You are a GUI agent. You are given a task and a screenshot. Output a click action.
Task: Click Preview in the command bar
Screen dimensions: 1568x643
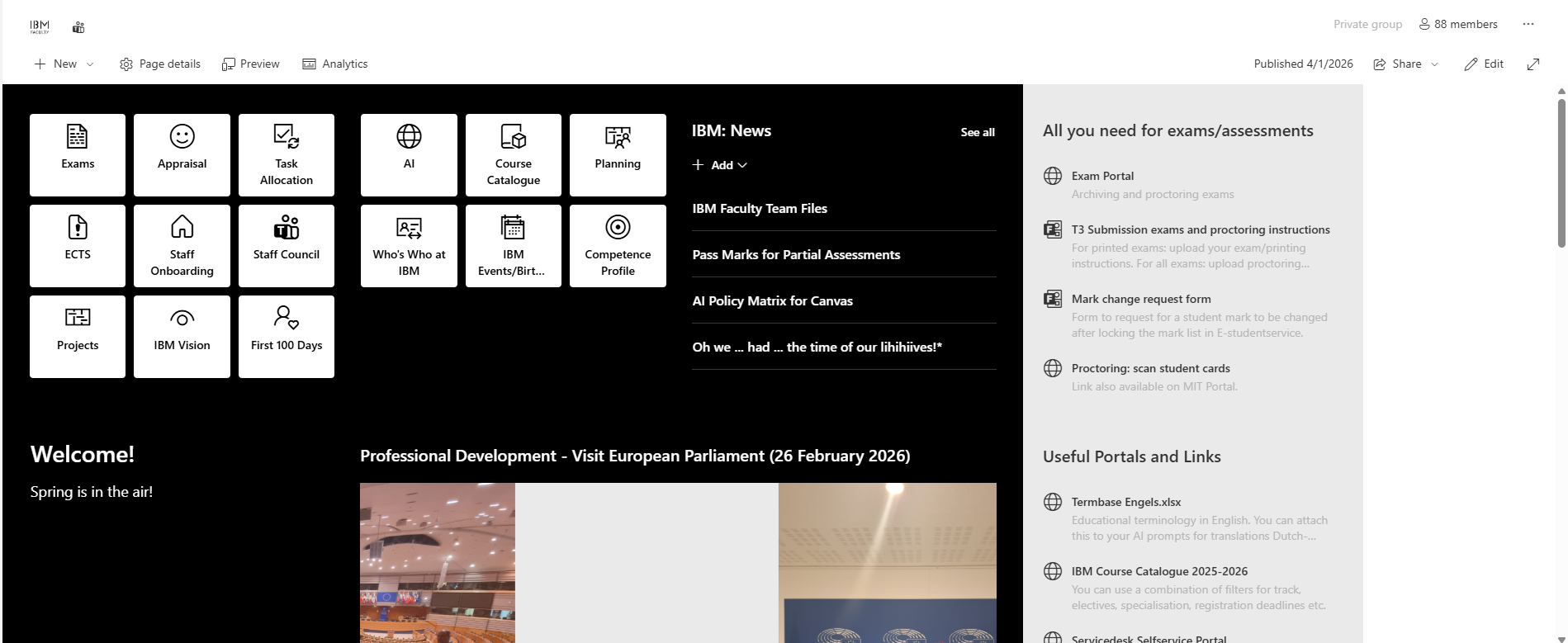(x=251, y=64)
